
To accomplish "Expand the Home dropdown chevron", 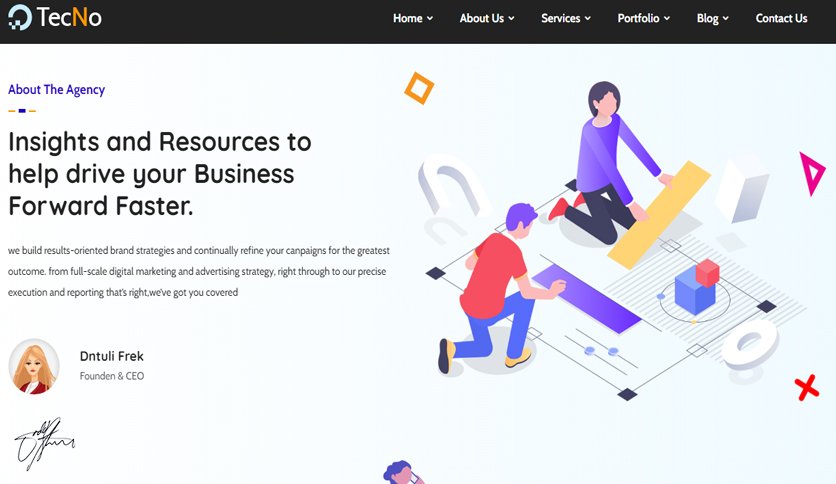I will [430, 19].
